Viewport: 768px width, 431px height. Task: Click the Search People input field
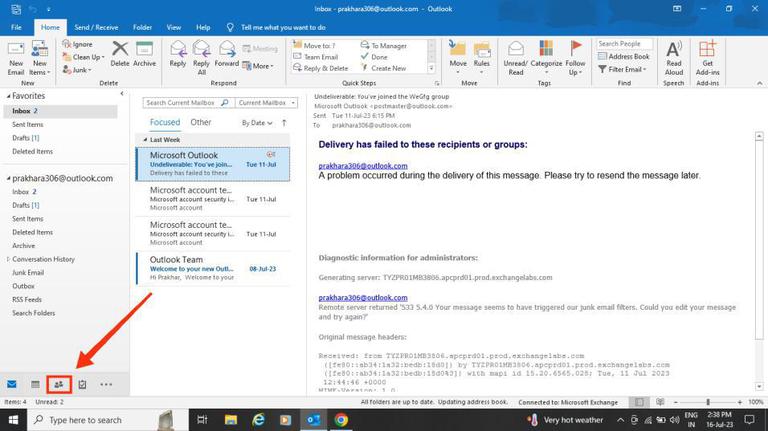point(624,44)
